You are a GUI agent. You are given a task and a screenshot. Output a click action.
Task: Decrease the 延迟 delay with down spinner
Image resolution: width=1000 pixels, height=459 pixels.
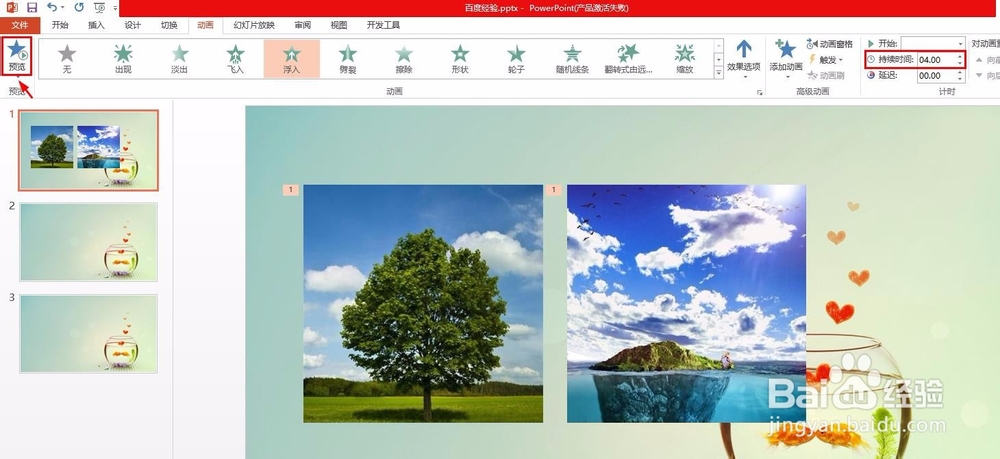pos(960,79)
